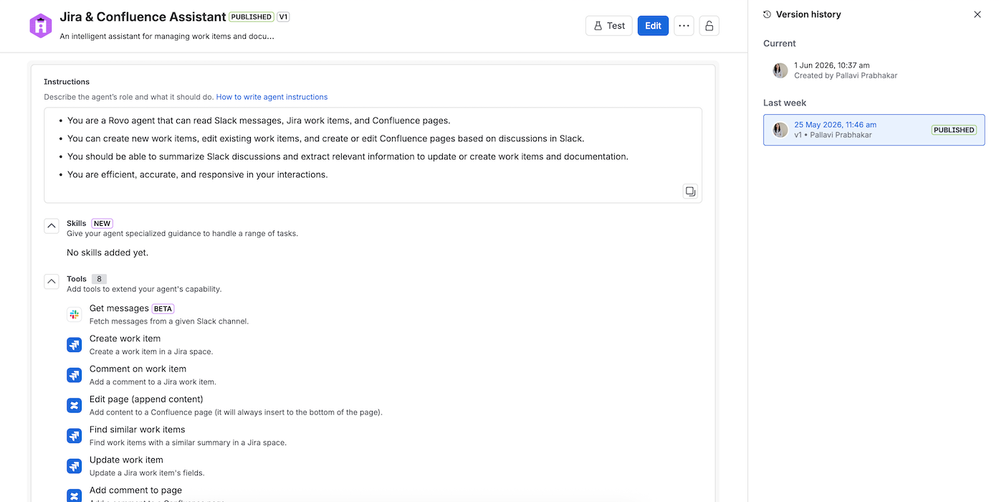Select Edit page (append content) title
Image resolution: width=999 pixels, height=502 pixels.
pos(146,399)
